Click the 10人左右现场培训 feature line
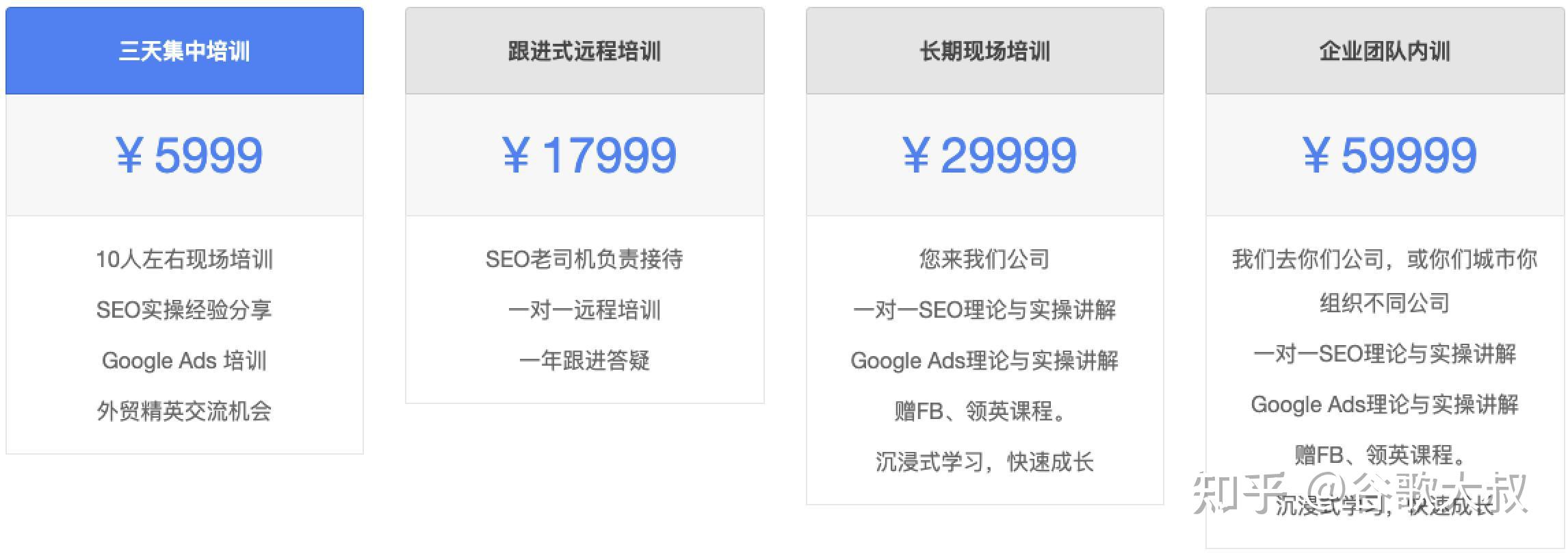Viewport: 1568px width, 556px height. (184, 260)
